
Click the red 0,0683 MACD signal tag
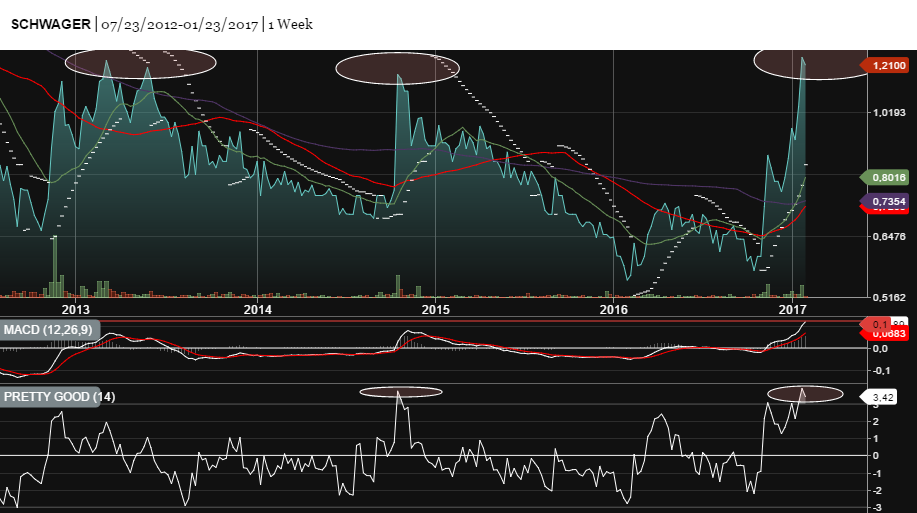click(887, 335)
